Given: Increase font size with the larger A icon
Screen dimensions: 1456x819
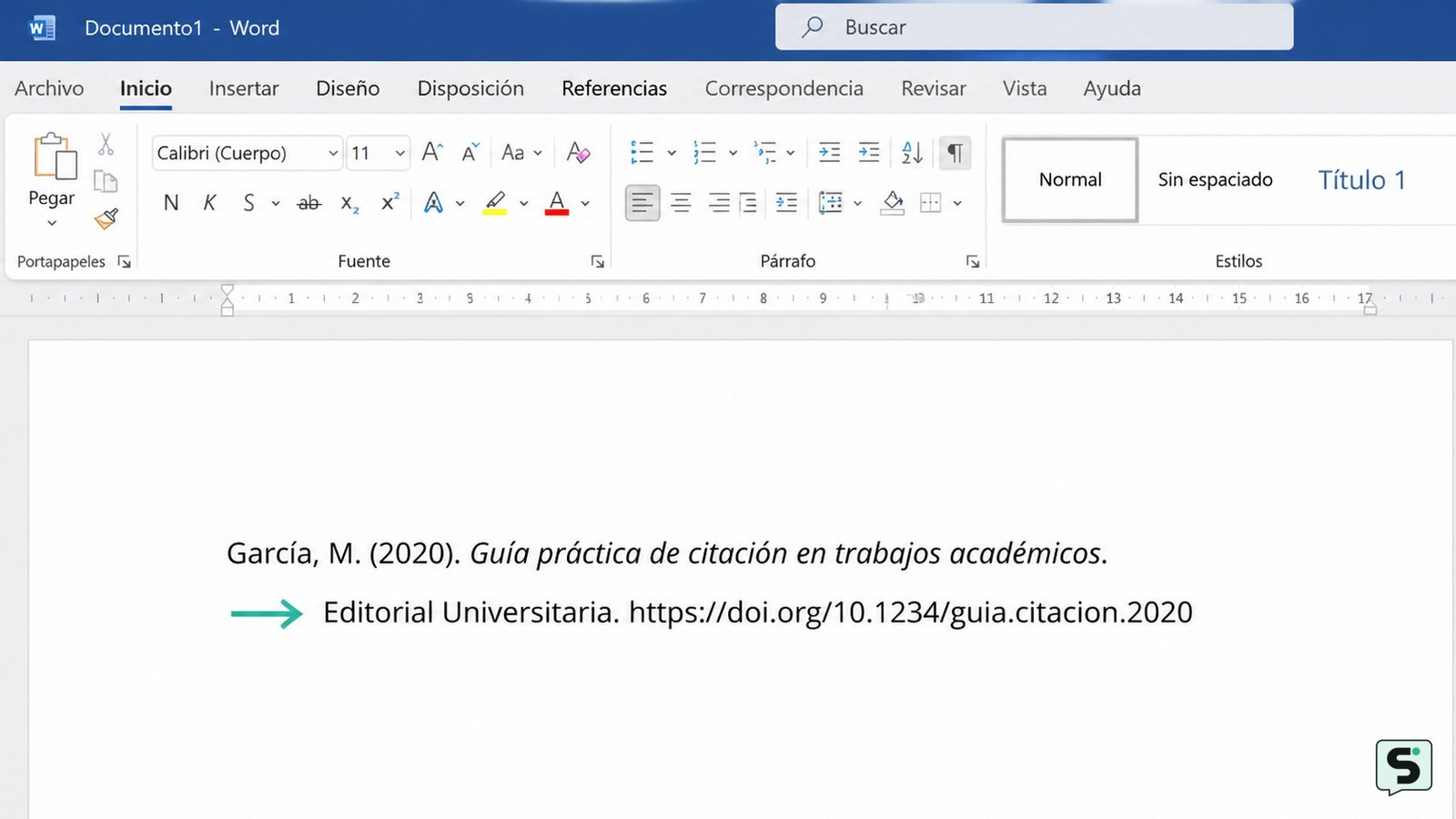Looking at the screenshot, I should click(x=432, y=152).
